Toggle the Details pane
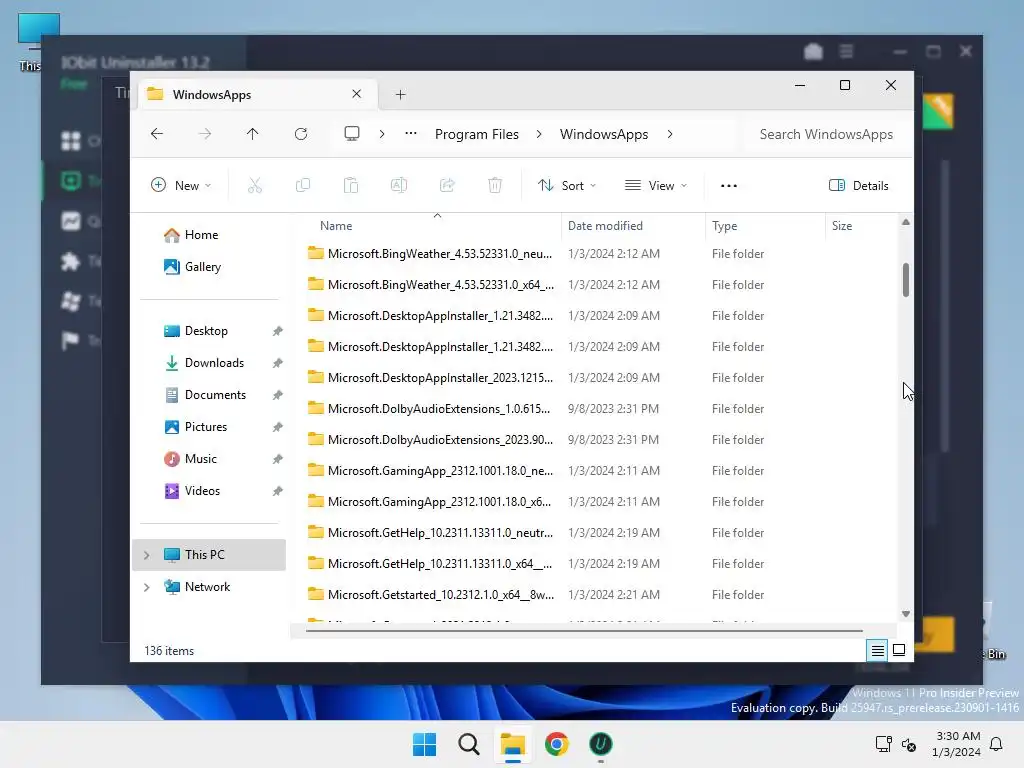Screen dimensions: 1024x768 pyautogui.click(x=859, y=185)
